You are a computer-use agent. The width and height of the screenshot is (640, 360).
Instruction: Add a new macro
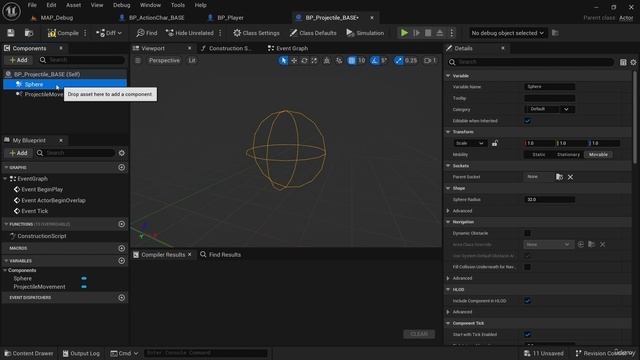(x=122, y=248)
